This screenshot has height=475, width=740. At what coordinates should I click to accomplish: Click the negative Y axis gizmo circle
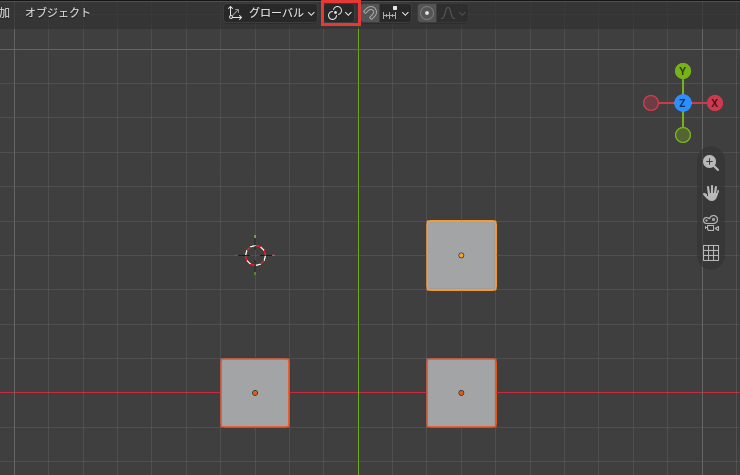[x=683, y=135]
